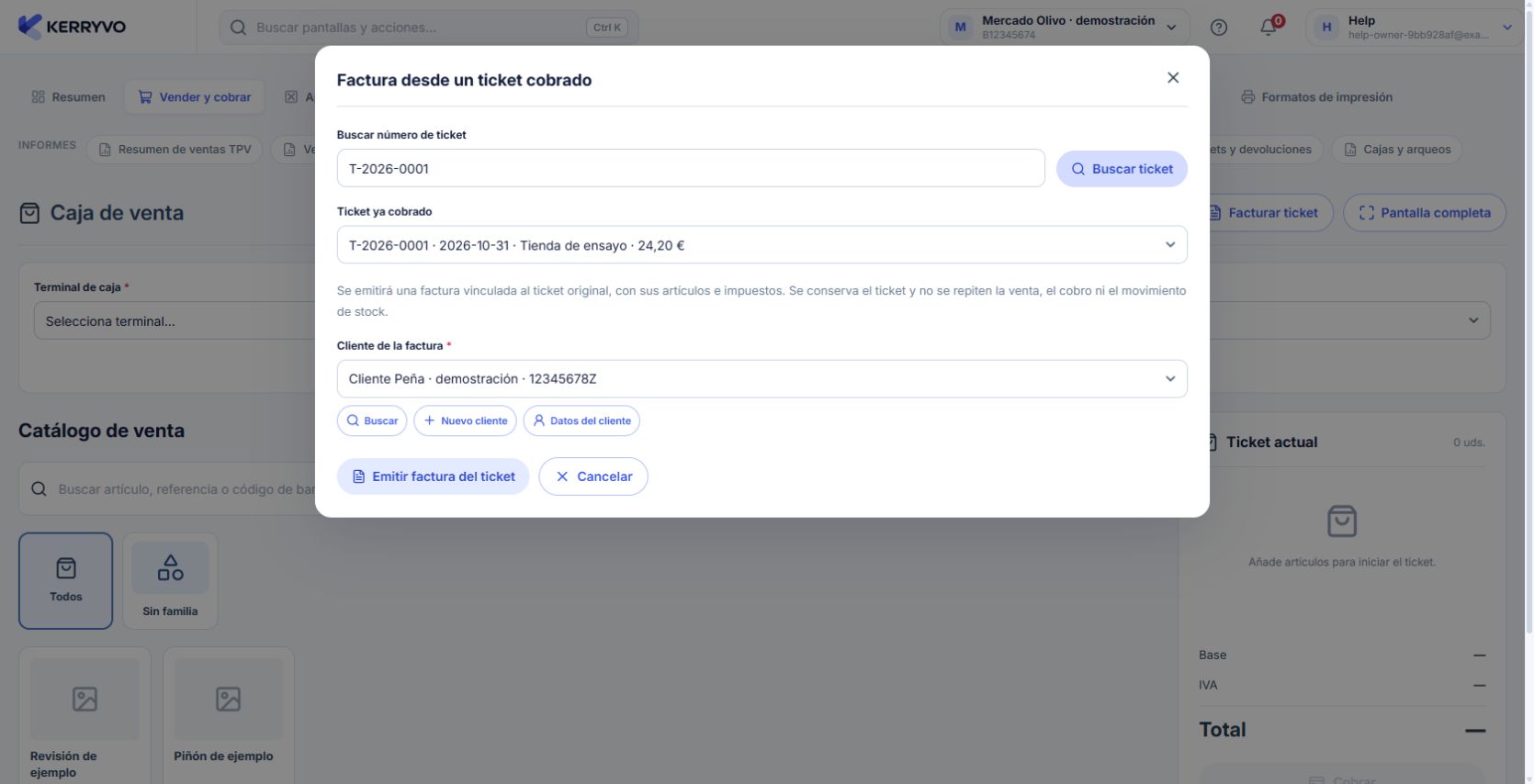Select the Piñón de ejemplo product
Screen dimensions: 1534x784
229,716
